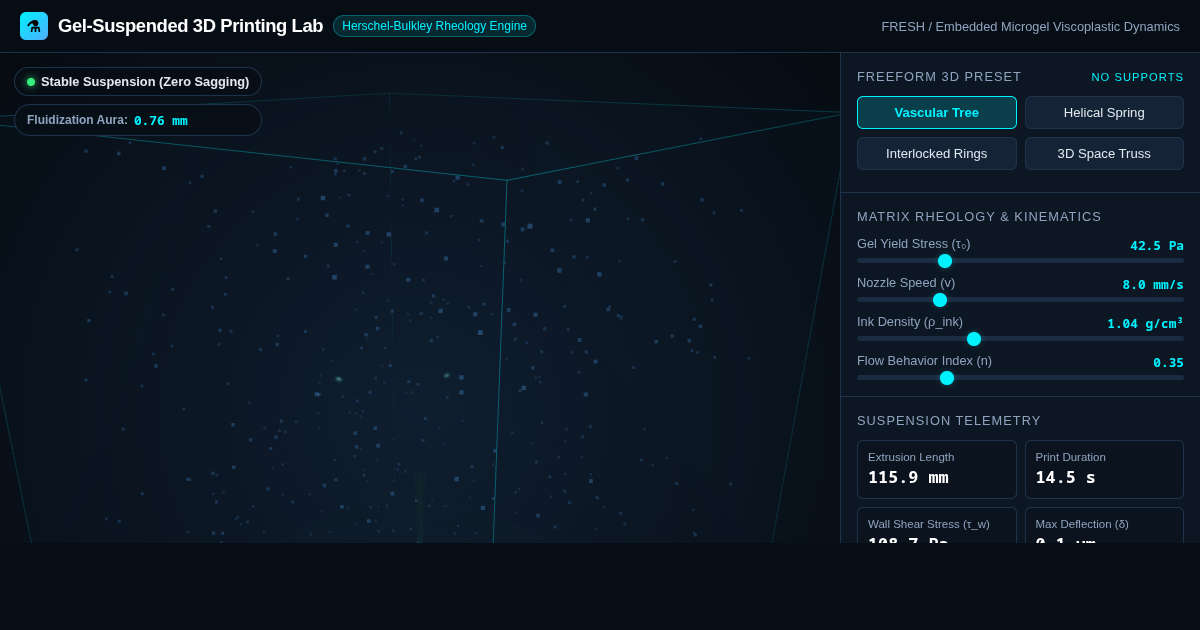Image resolution: width=1200 pixels, height=630 pixels.
Task: Choose the Helical Spring preset
Action: point(1104,112)
